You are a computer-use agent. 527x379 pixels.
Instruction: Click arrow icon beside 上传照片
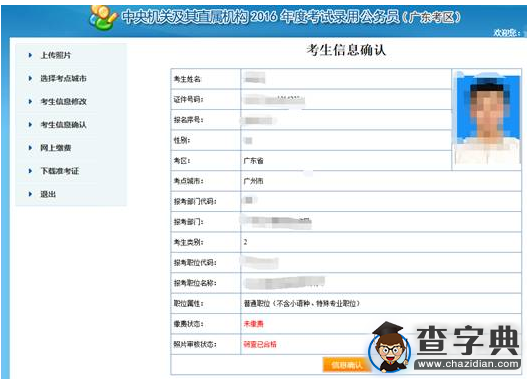tap(30, 55)
